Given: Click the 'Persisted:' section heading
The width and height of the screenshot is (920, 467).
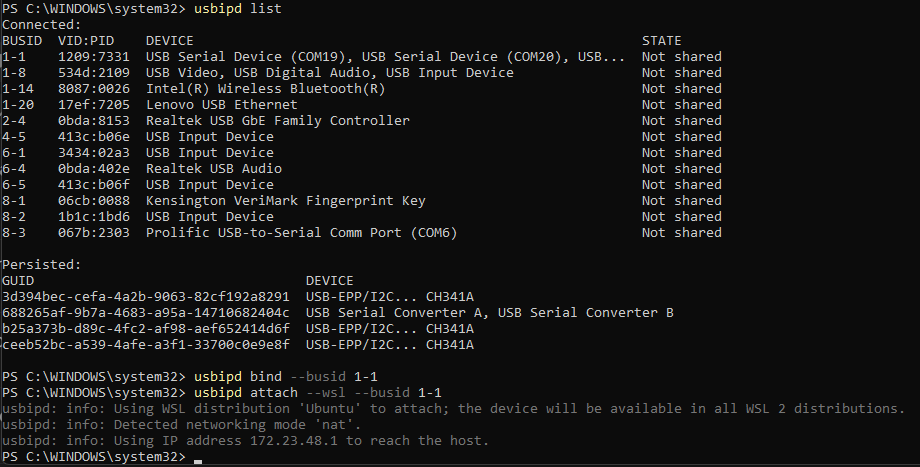Looking at the screenshot, I should (x=41, y=265).
